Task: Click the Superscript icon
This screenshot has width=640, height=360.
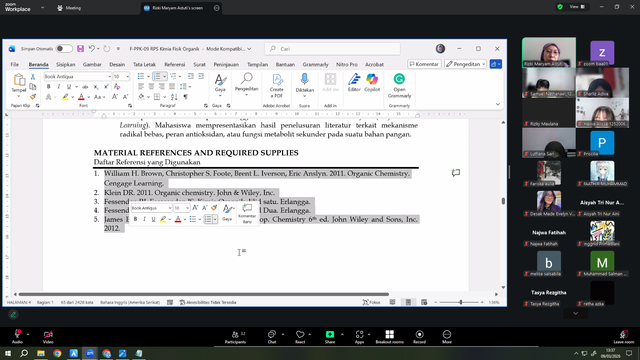Action: [x=106, y=87]
